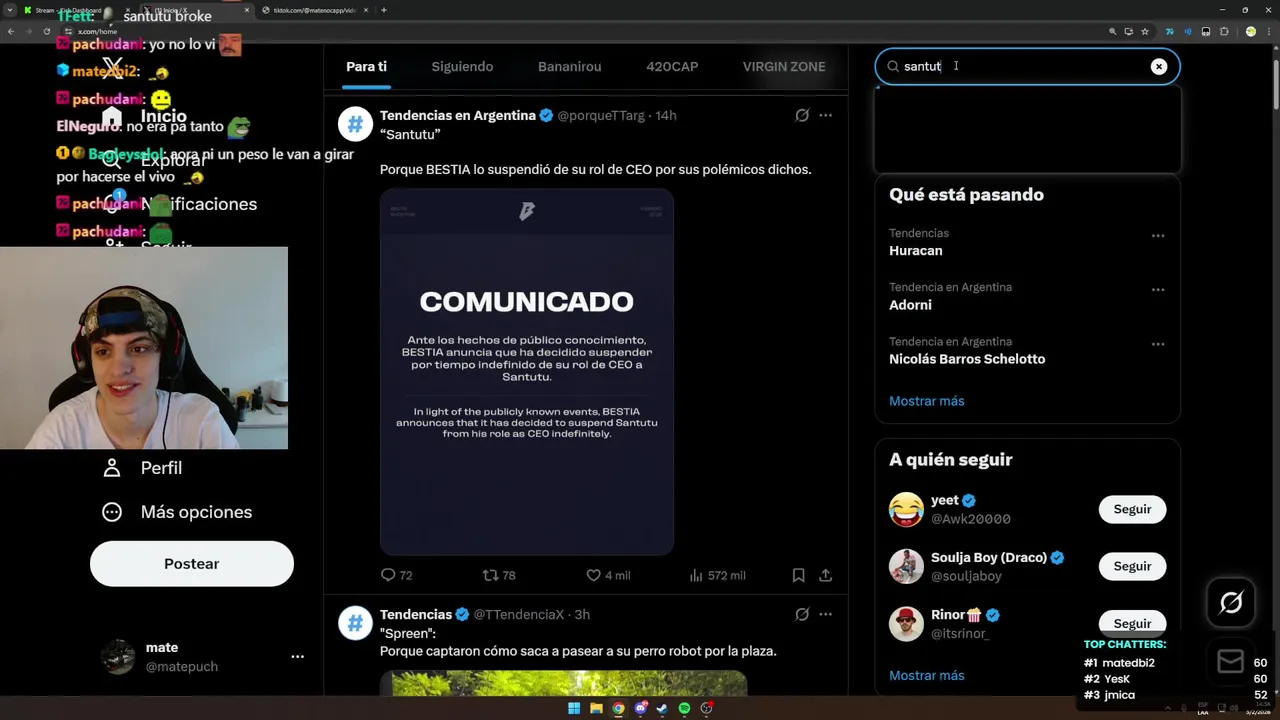This screenshot has height=720, width=1280.
Task: Reply to the Santutu post with 72 comments
Action: (397, 575)
